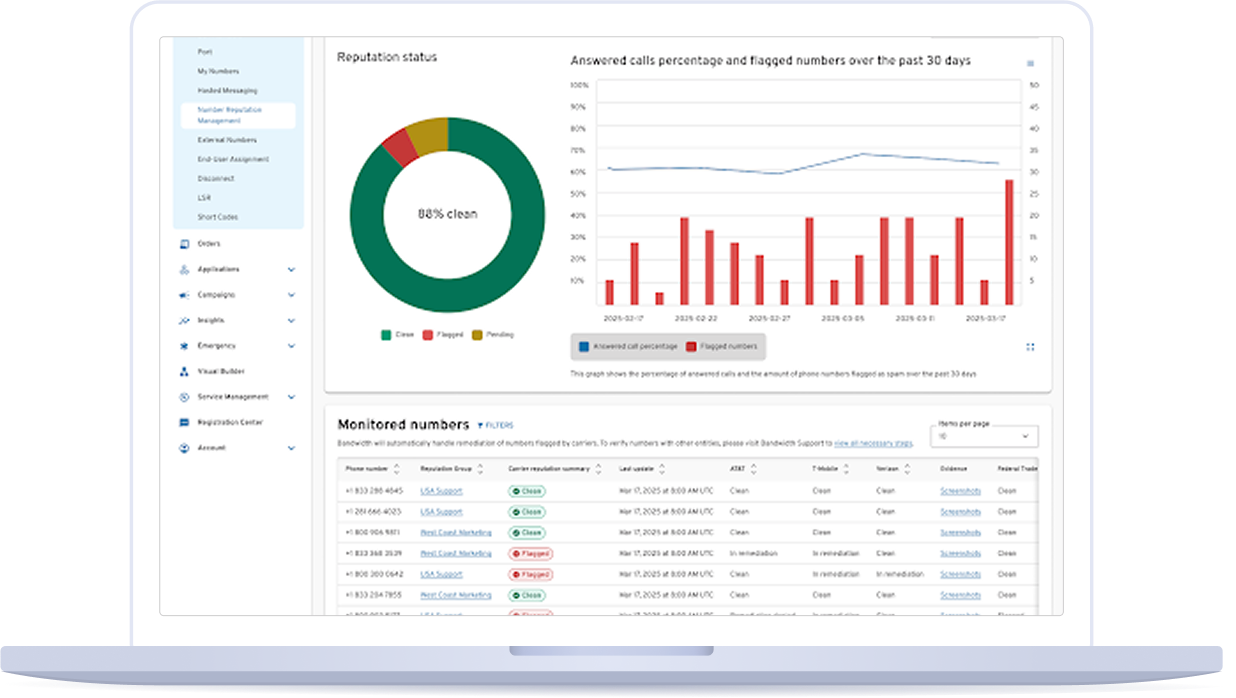Screen dimensions: 1236x698
Task: Expand the Campaigns section chevron
Action: pos(291,295)
